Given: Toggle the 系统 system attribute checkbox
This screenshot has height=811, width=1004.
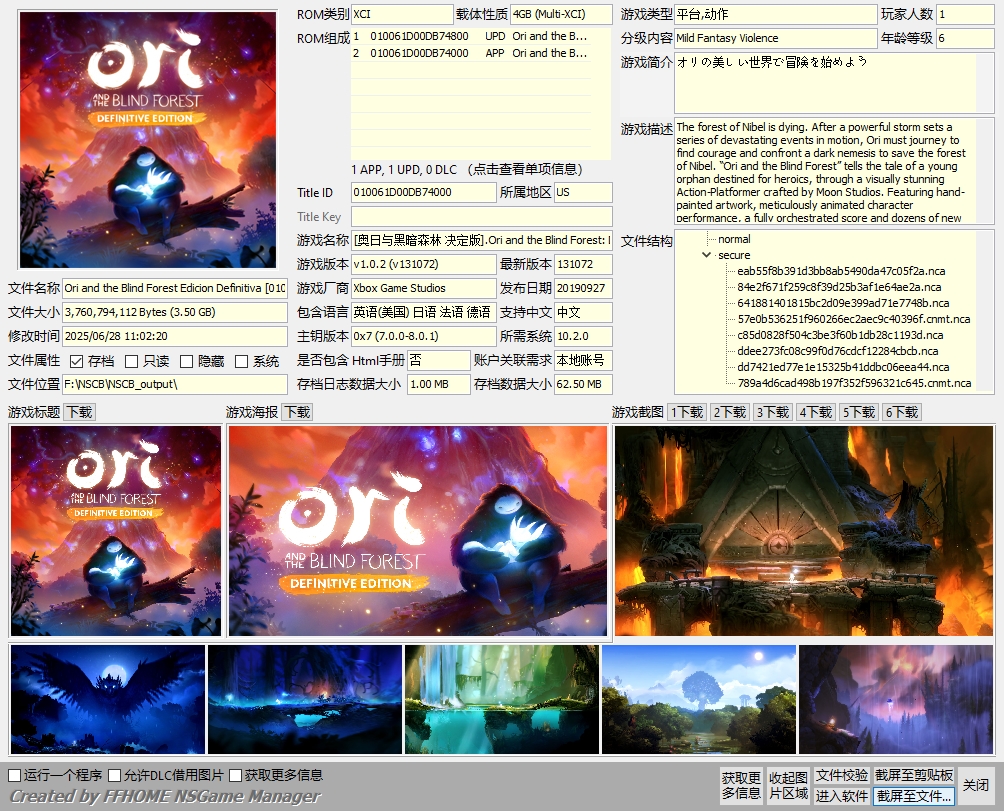Looking at the screenshot, I should point(241,362).
